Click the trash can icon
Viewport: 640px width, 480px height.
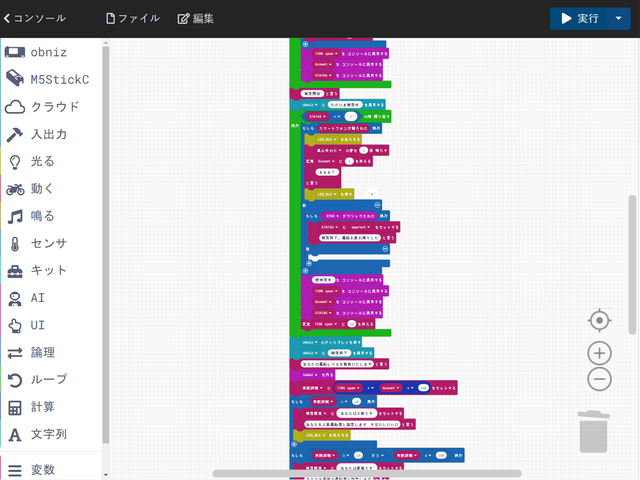click(593, 432)
